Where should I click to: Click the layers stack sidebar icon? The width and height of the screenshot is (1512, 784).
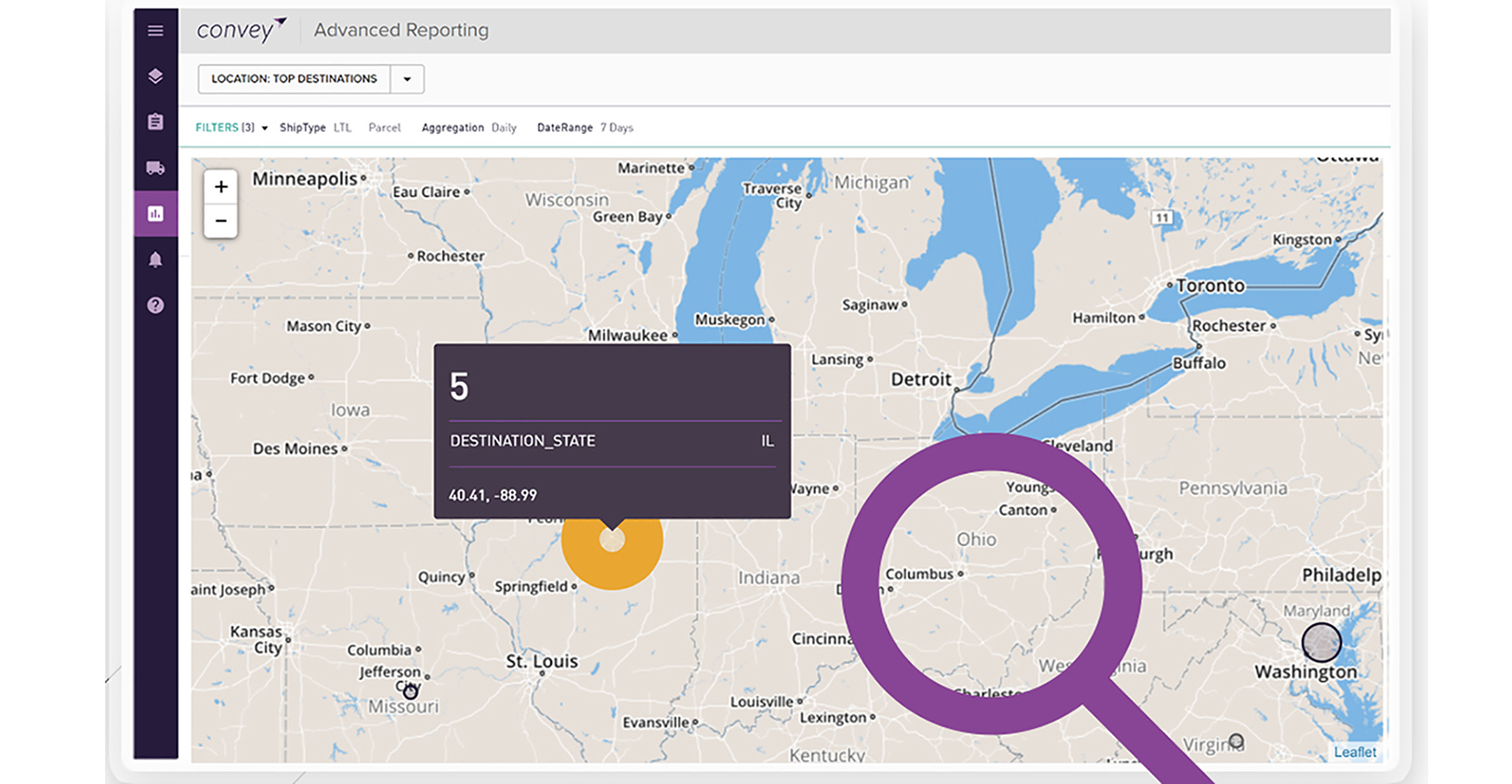click(155, 76)
